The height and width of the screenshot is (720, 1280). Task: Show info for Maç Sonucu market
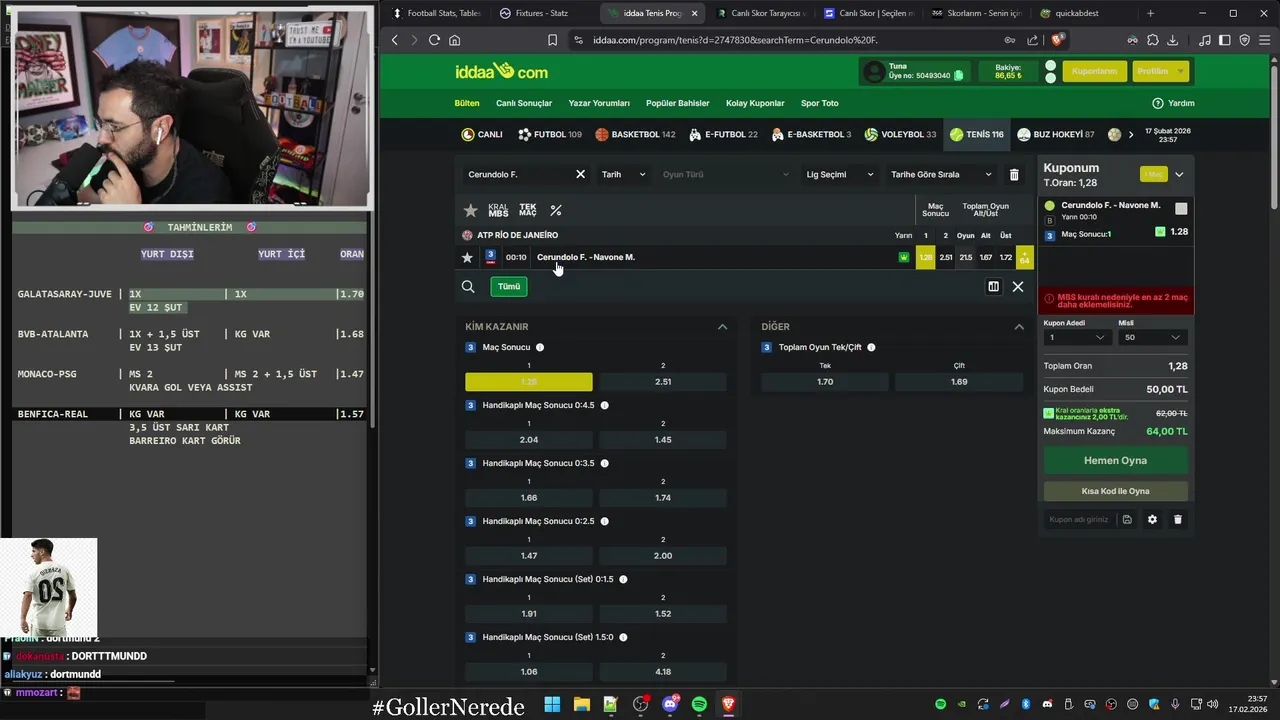[540, 347]
